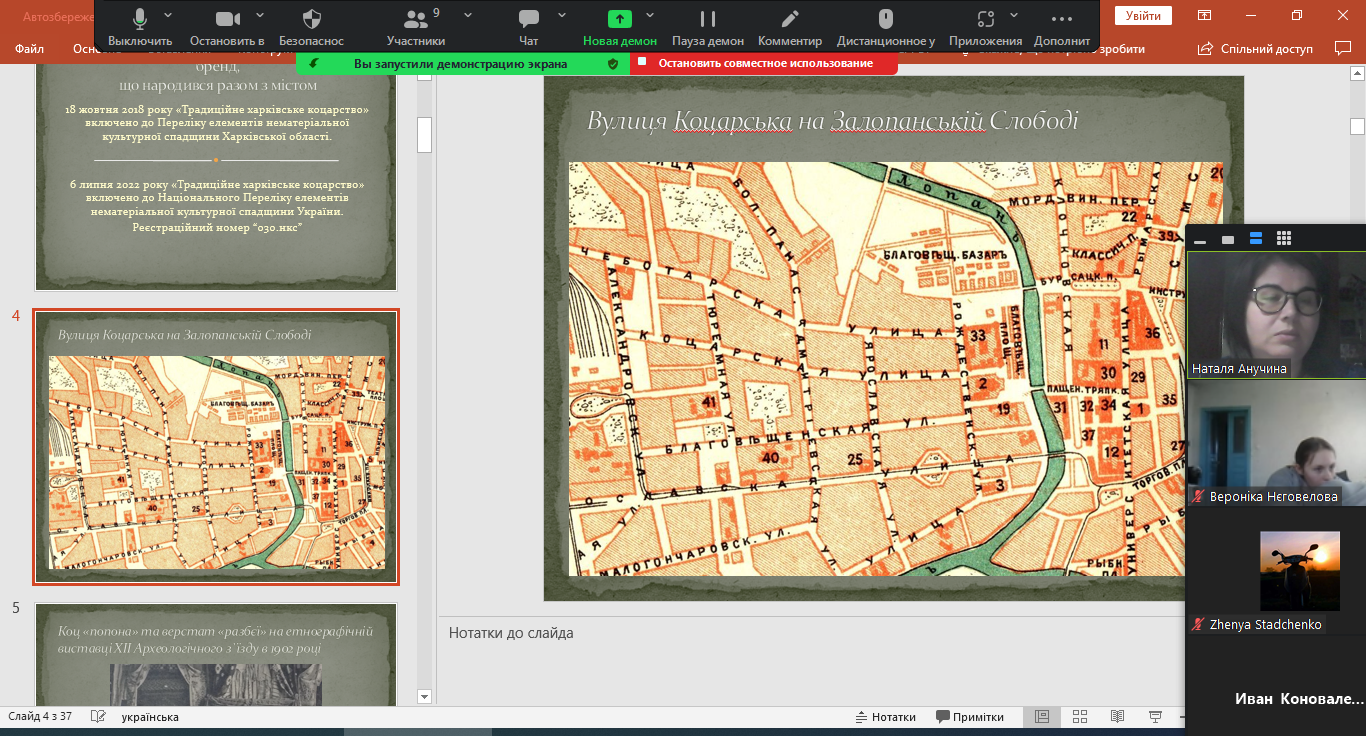Stop video with the camera button
Image resolution: width=1366 pixels, height=736 pixels.
point(227,27)
